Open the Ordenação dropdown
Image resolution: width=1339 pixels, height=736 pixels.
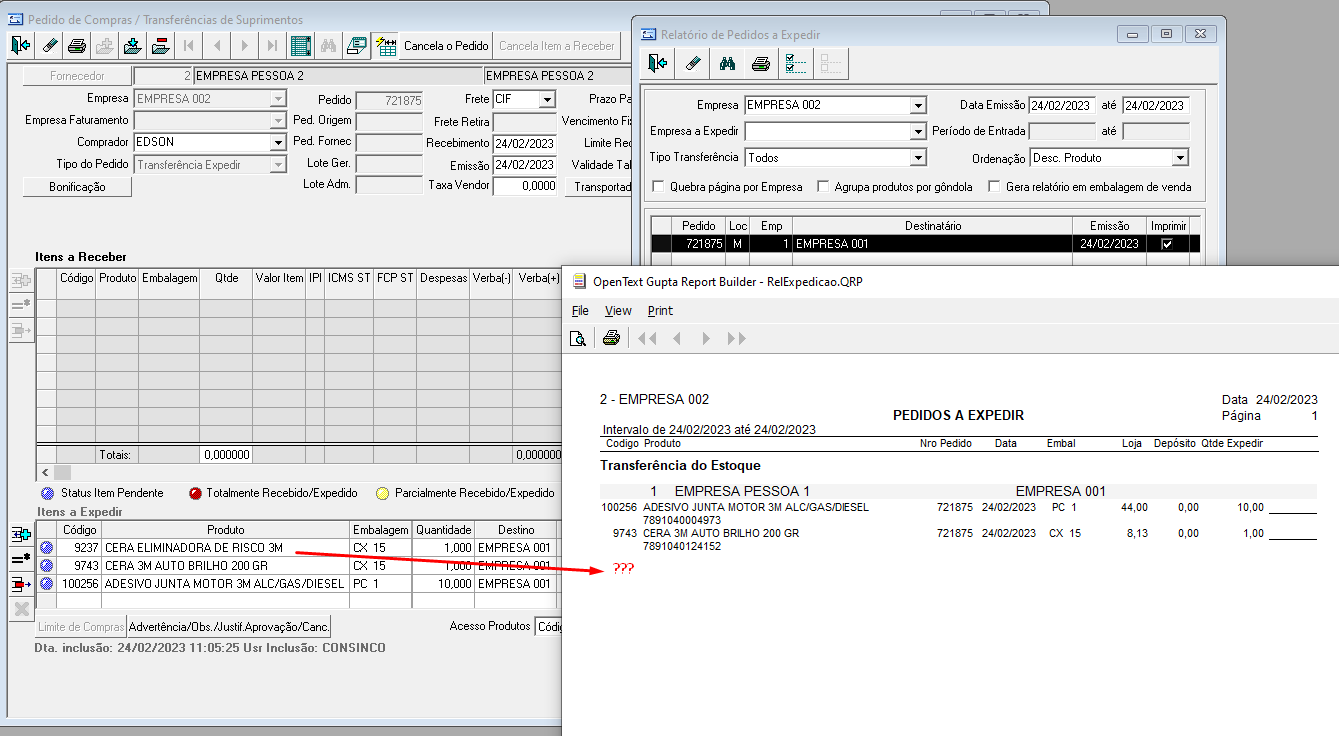pos(1180,158)
